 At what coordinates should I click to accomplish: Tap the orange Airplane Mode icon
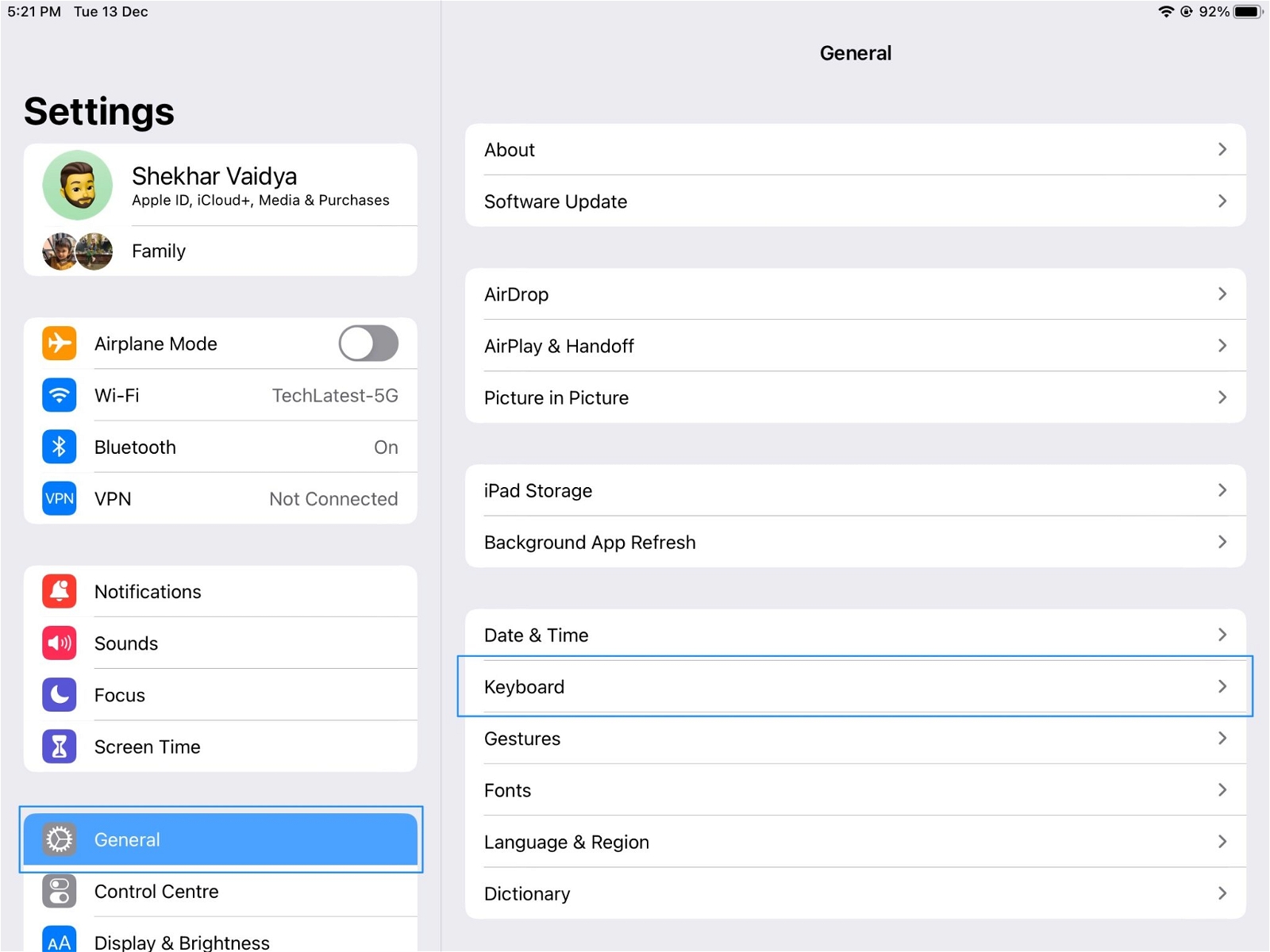coord(60,344)
